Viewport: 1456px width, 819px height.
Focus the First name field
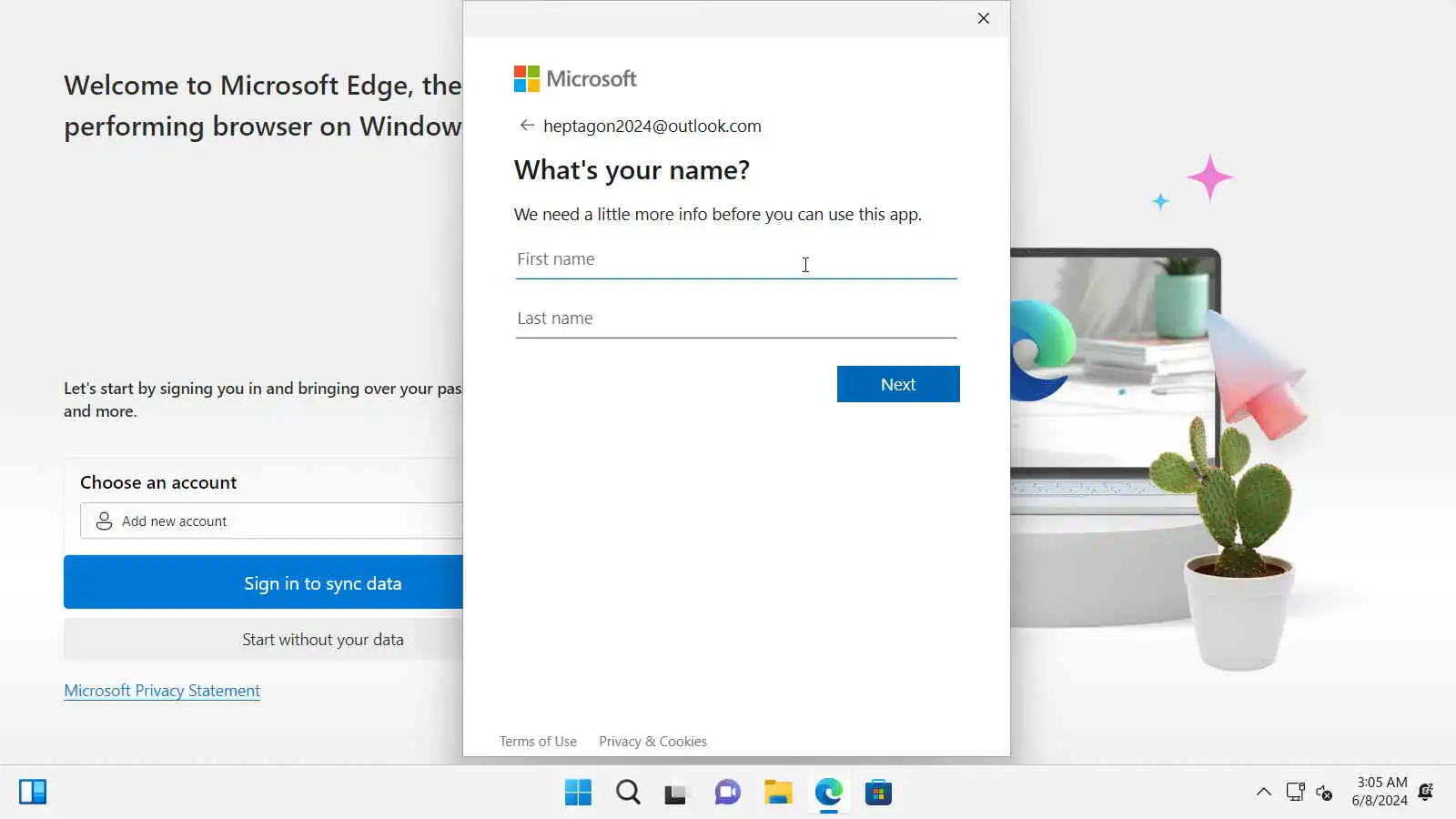point(736,259)
